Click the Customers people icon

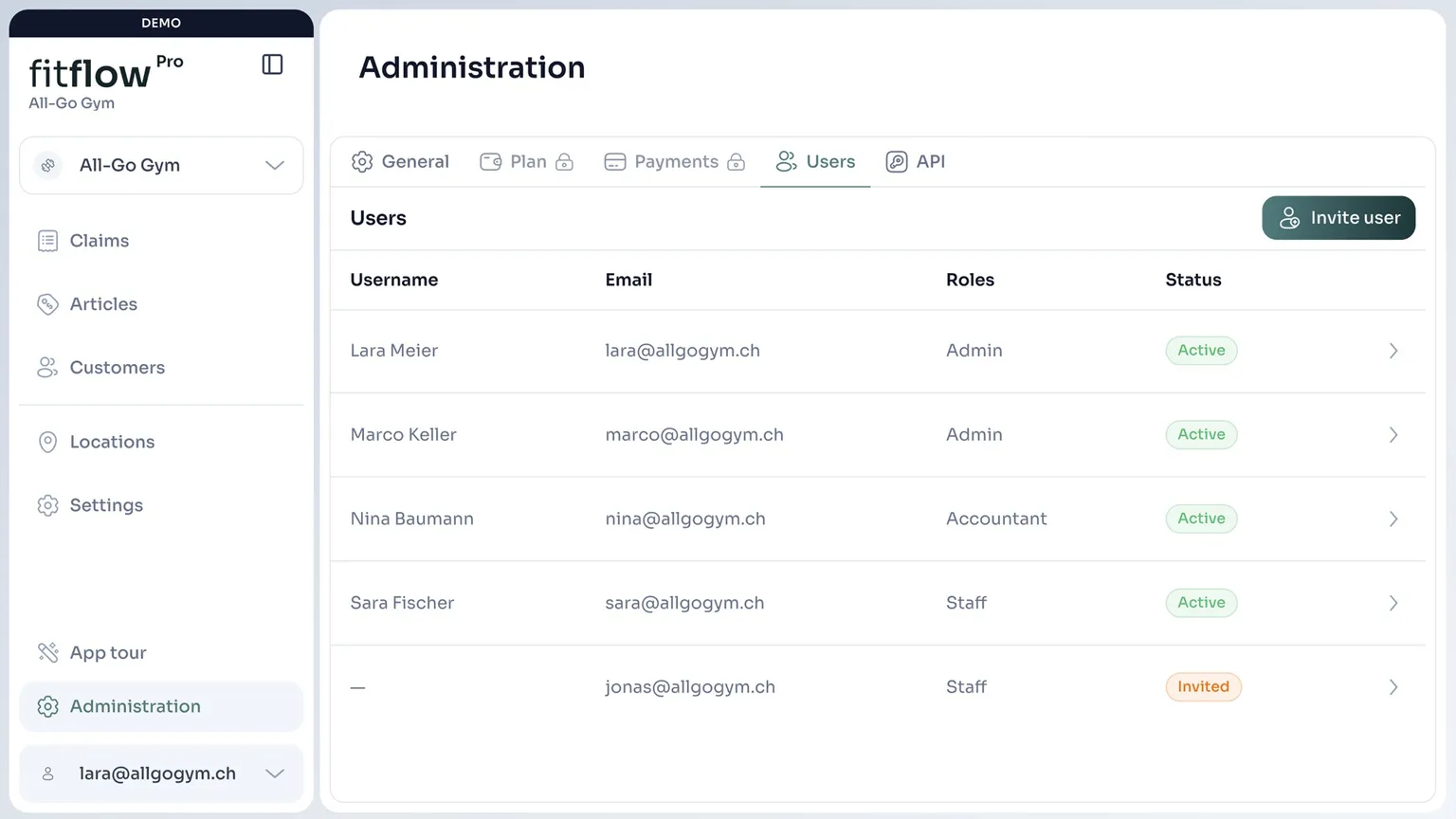[x=47, y=368]
